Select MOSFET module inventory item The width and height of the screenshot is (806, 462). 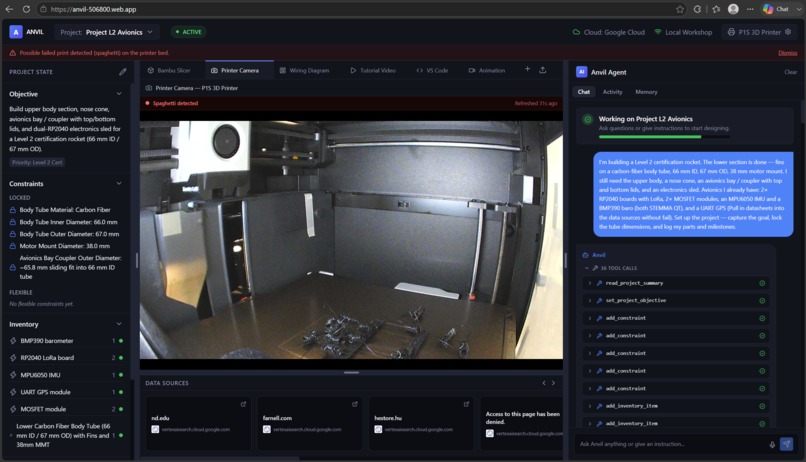tap(66, 409)
